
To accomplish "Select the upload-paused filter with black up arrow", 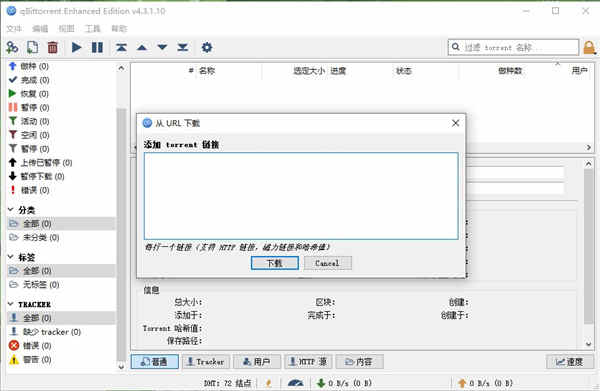I will coord(40,163).
